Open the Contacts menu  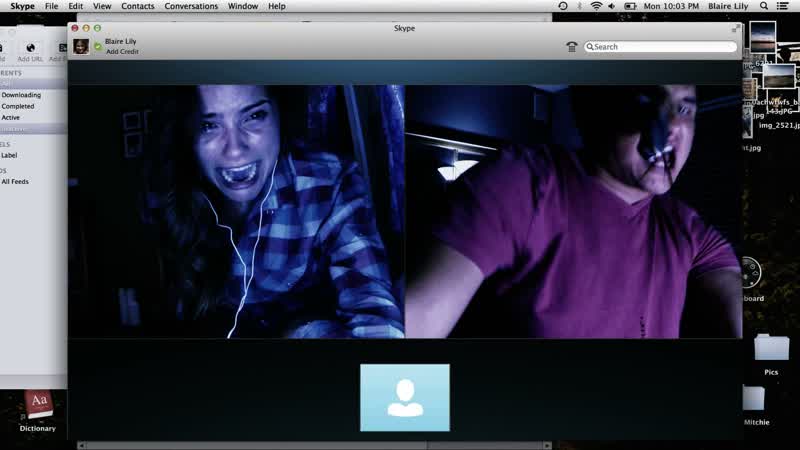[138, 6]
